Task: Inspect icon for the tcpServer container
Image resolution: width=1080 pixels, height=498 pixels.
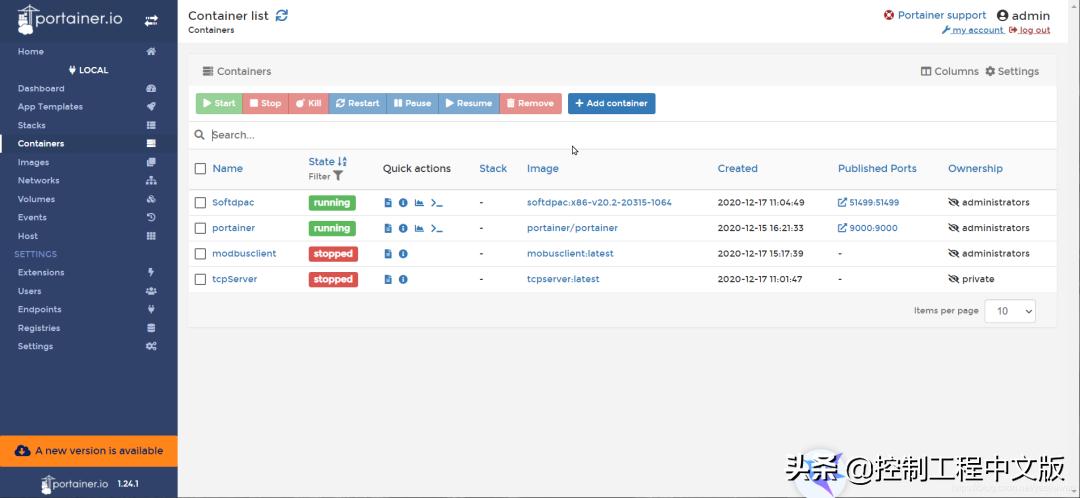Action: coord(403,280)
